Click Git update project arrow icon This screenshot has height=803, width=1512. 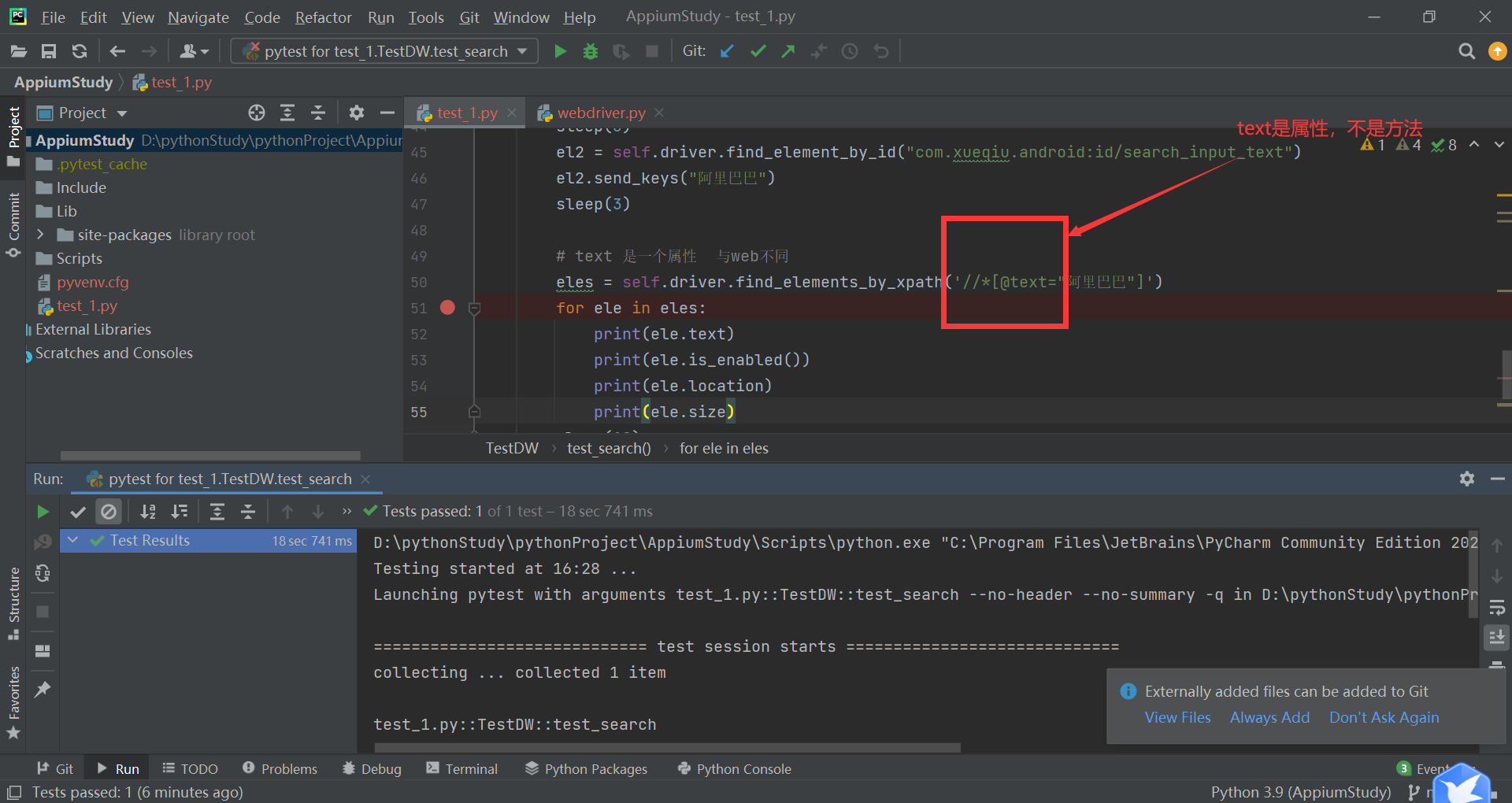pyautogui.click(x=727, y=51)
